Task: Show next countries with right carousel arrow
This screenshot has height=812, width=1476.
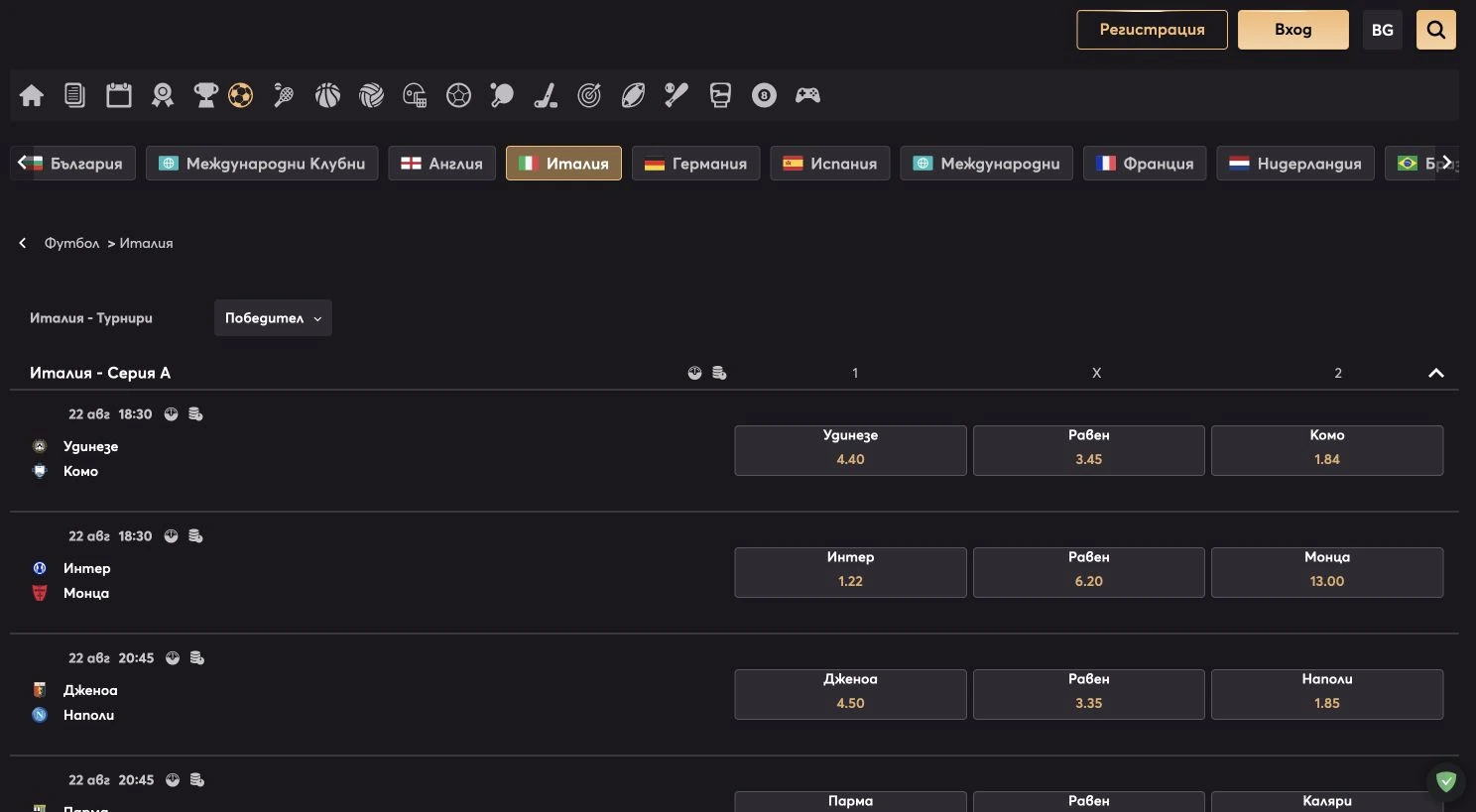Action: pos(1447,163)
